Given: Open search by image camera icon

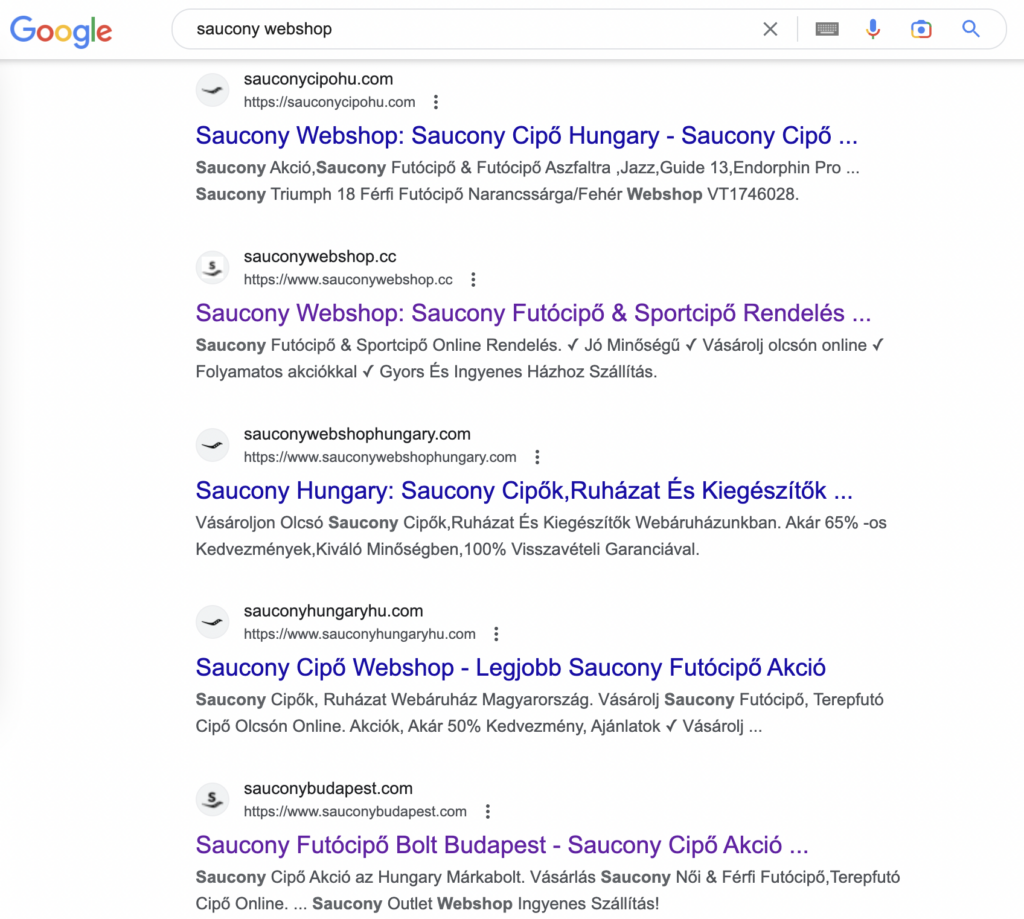Looking at the screenshot, I should tap(921, 29).
